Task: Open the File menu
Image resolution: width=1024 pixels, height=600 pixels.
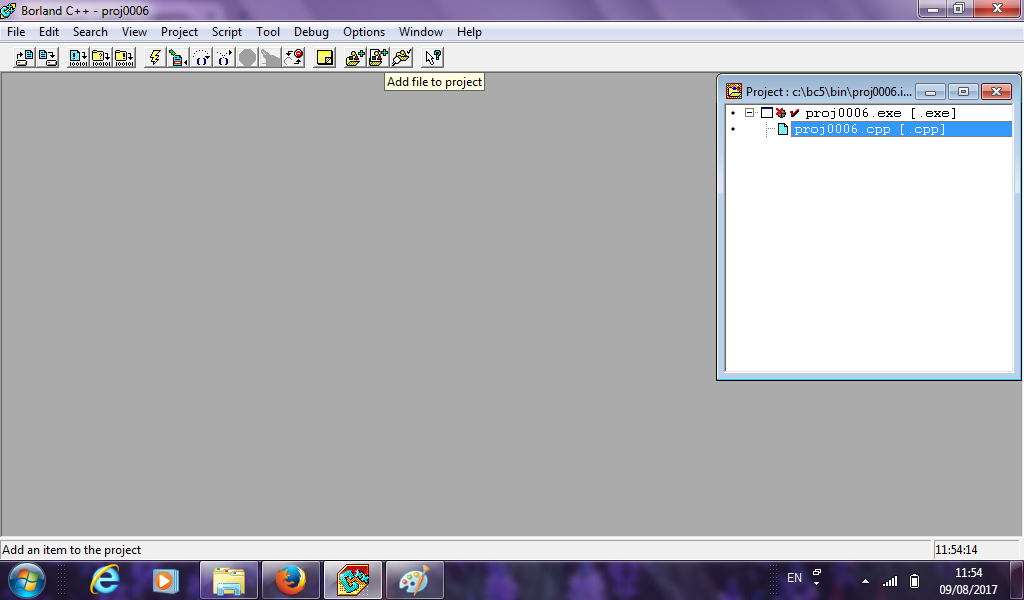Action: [x=16, y=31]
